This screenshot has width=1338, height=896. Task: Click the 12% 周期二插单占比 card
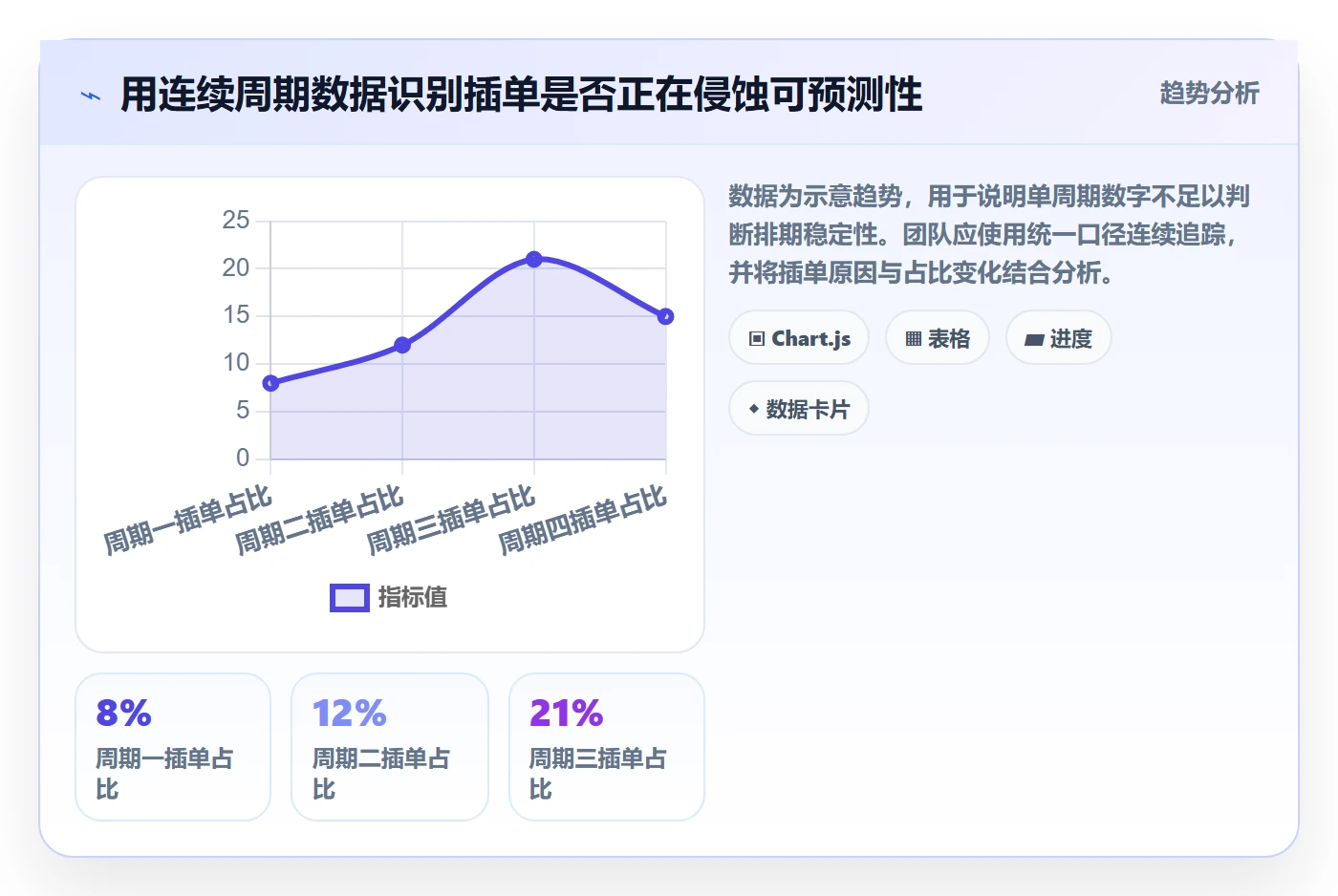coord(390,747)
